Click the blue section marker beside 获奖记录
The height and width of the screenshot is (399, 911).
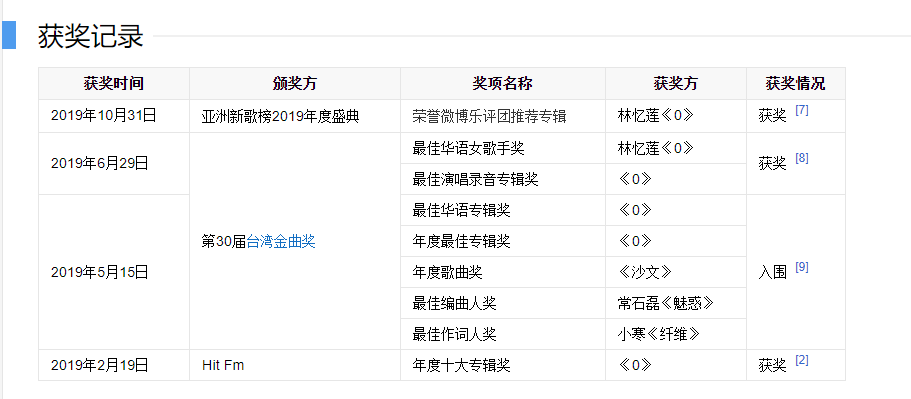9,35
